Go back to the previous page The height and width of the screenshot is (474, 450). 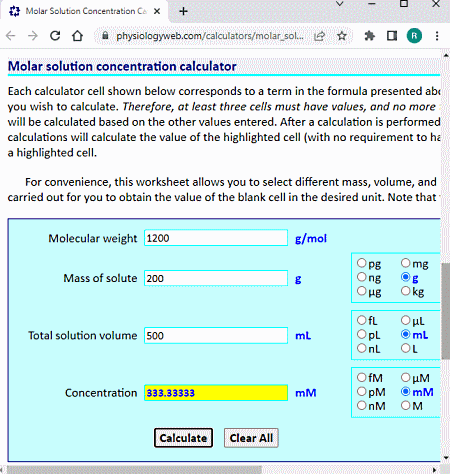[11, 36]
